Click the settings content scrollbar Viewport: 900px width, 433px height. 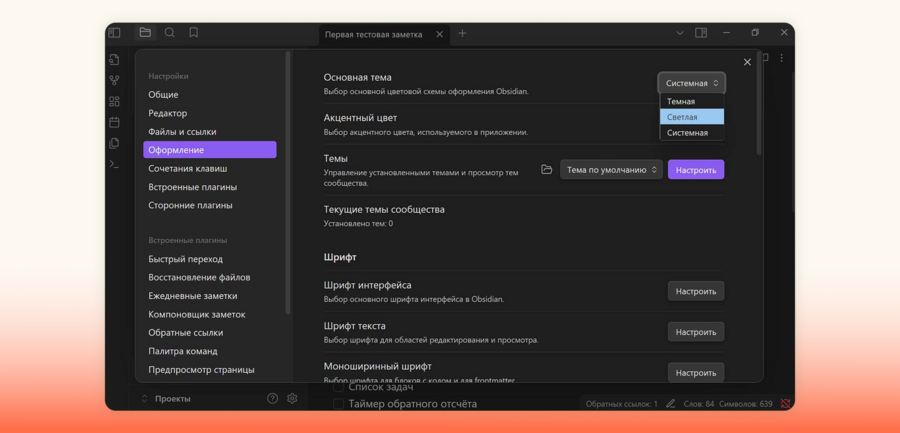(x=759, y=103)
